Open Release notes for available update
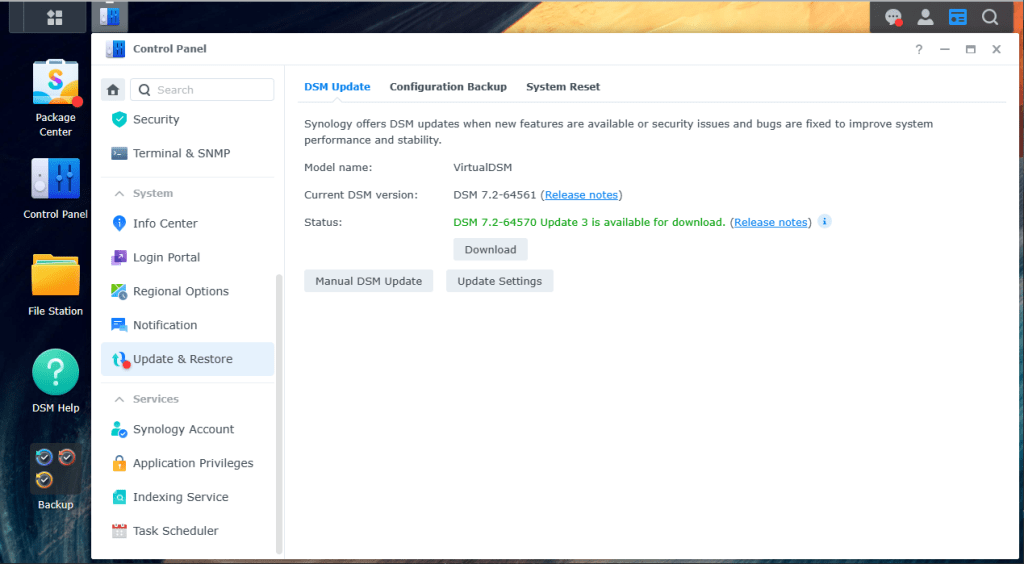The image size is (1024, 564). (x=771, y=222)
